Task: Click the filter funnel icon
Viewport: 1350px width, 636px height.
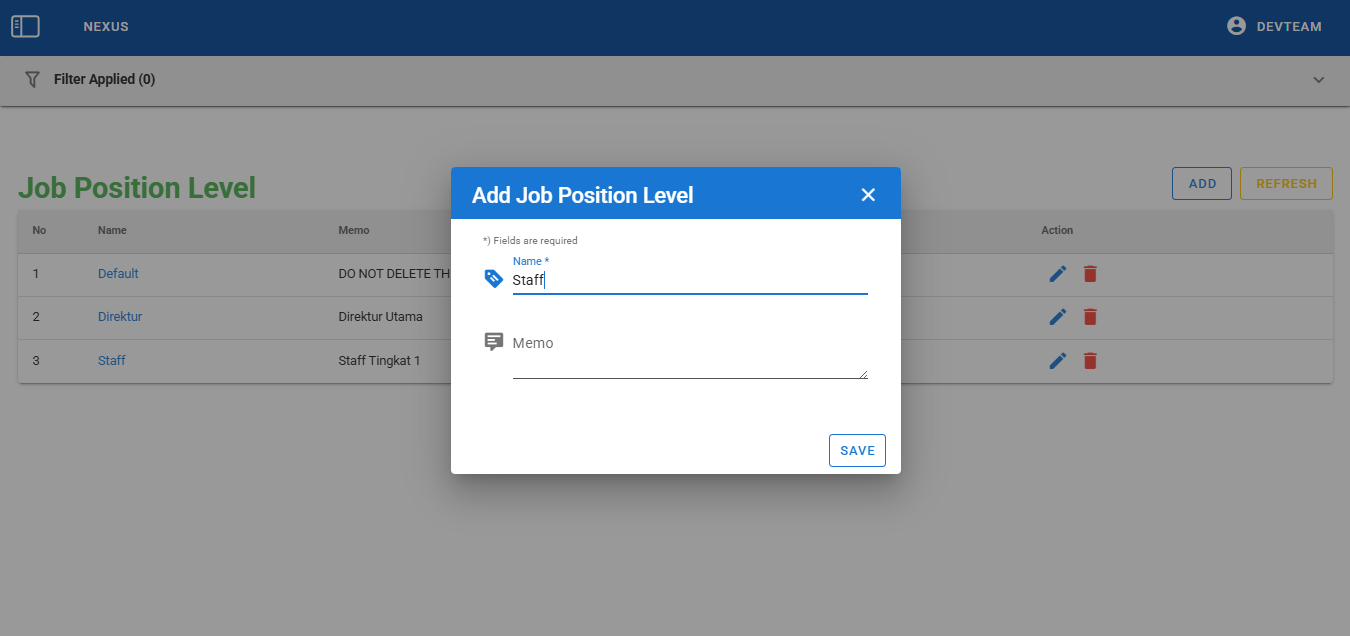Action: 33,79
